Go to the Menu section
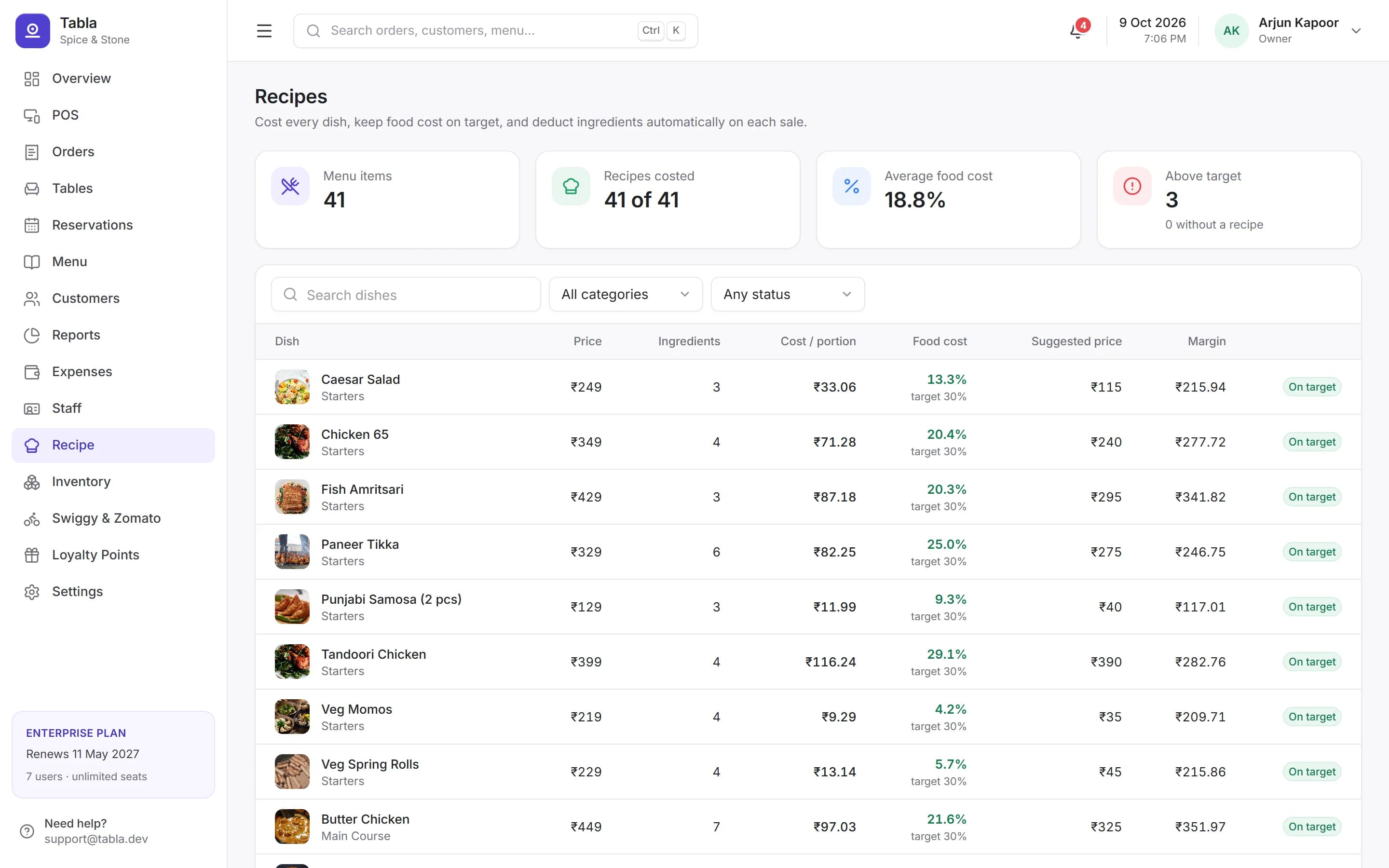The height and width of the screenshot is (868, 1389). 113,262
